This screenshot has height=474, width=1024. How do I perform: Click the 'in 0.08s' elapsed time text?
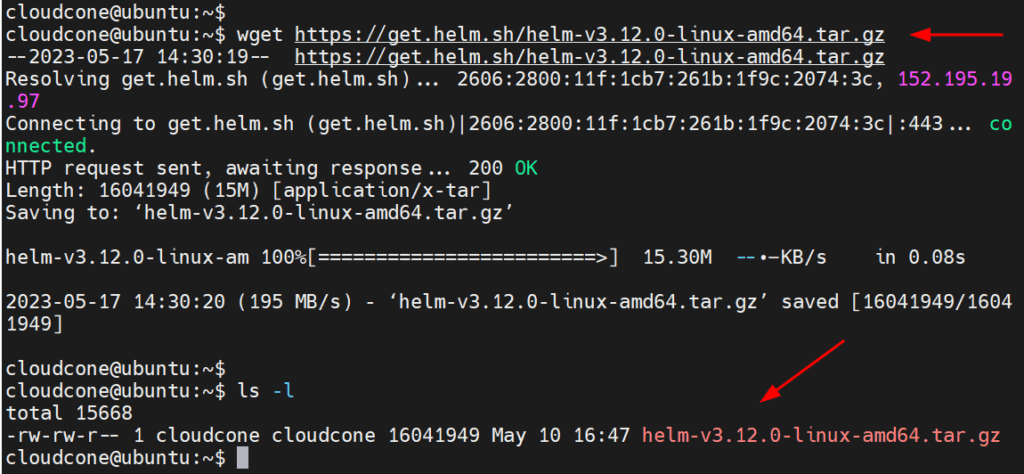pyautogui.click(x=920, y=257)
